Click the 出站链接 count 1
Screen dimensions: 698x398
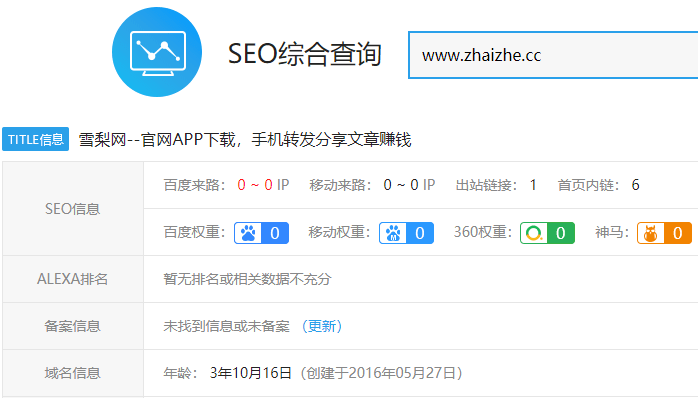(533, 185)
